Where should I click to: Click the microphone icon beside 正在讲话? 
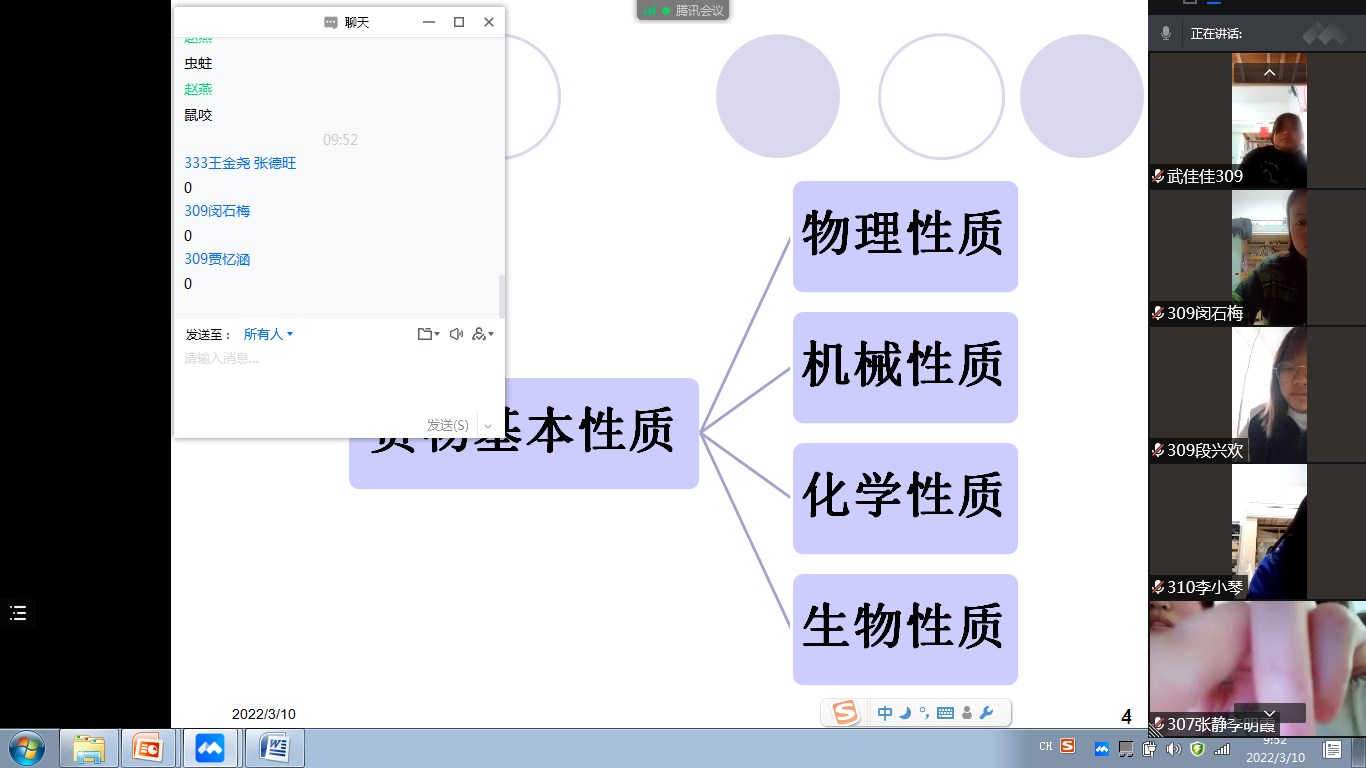(x=1166, y=33)
